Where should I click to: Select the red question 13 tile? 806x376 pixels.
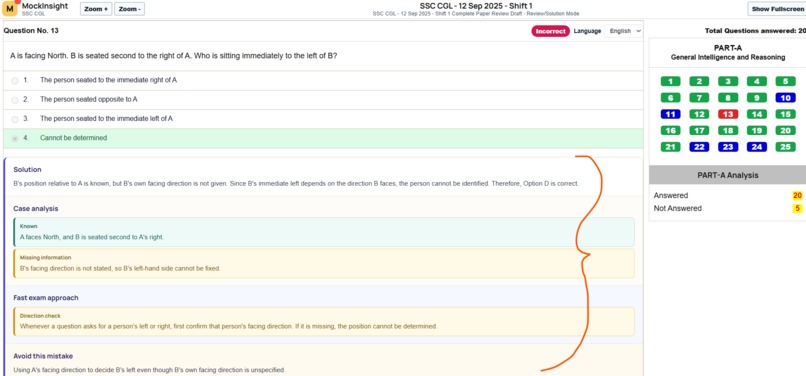(x=728, y=114)
